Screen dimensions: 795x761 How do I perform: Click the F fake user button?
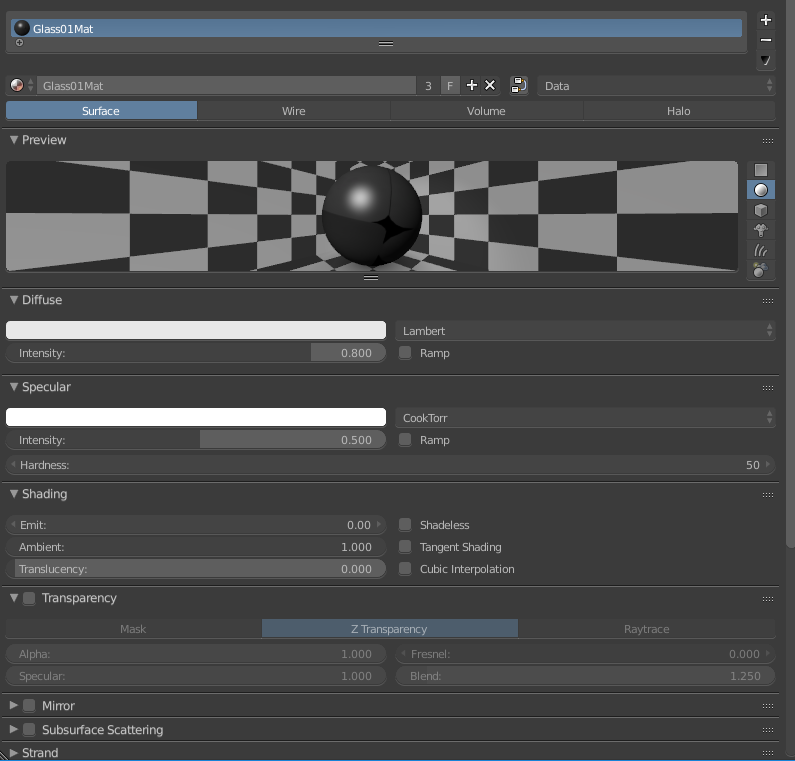point(450,86)
